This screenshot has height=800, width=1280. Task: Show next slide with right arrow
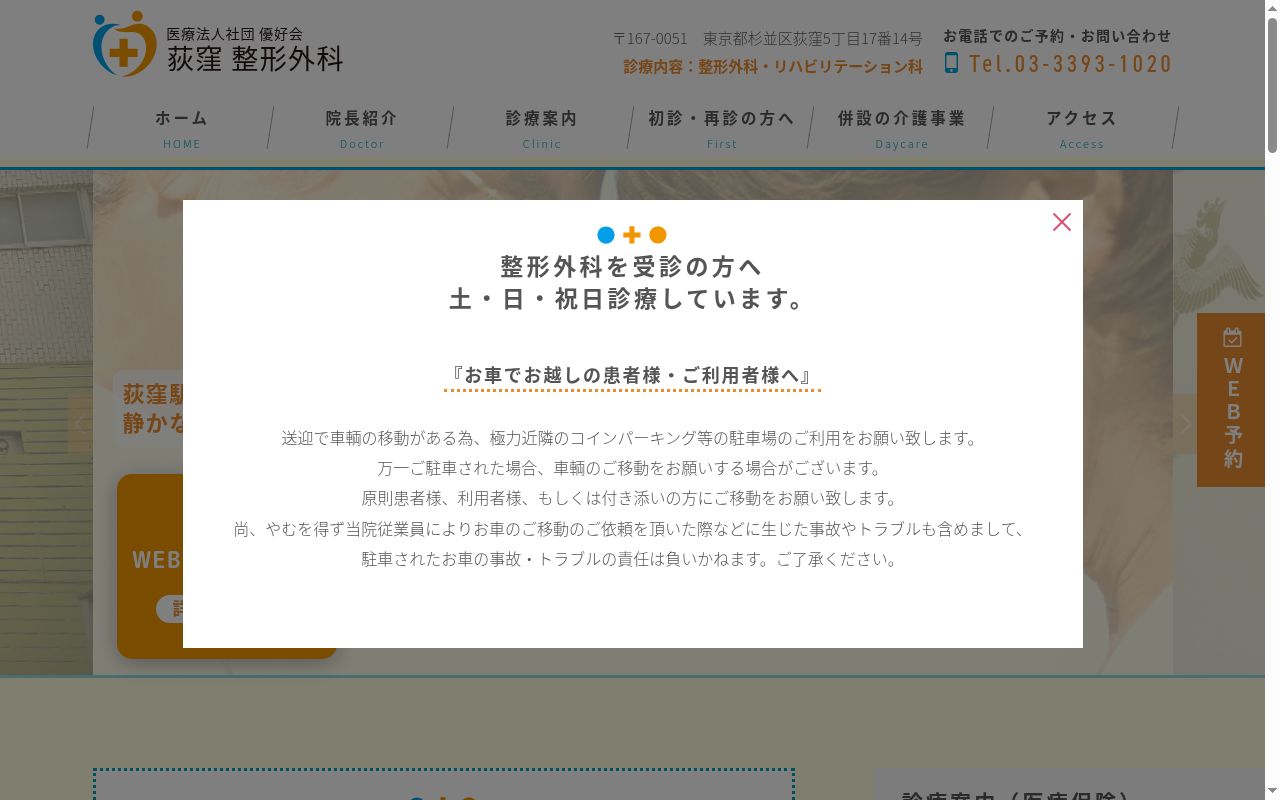coord(1185,424)
